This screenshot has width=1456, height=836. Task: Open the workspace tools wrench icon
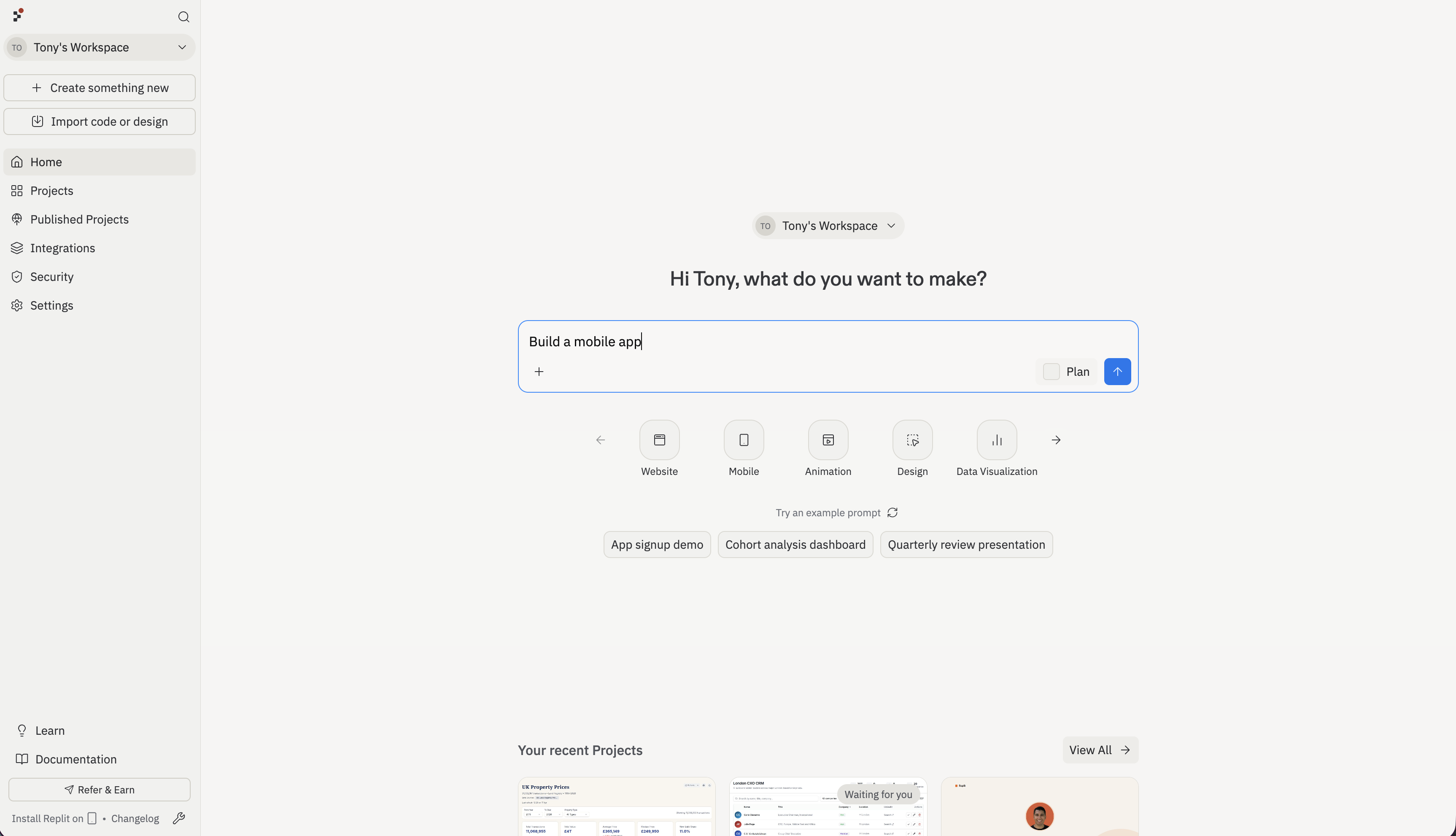click(178, 817)
